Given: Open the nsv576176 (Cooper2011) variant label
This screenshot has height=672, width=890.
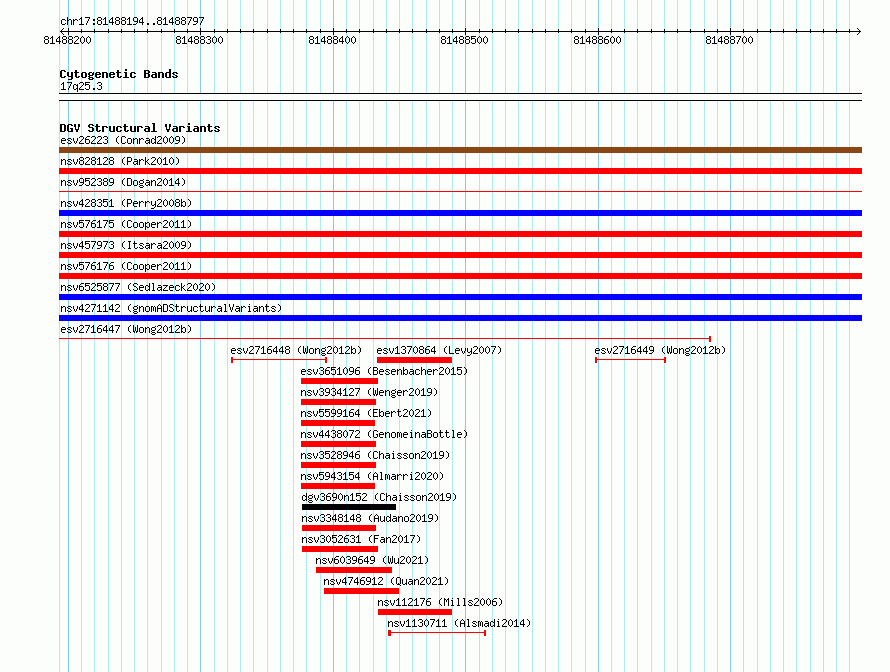Looking at the screenshot, I should pos(126,266).
